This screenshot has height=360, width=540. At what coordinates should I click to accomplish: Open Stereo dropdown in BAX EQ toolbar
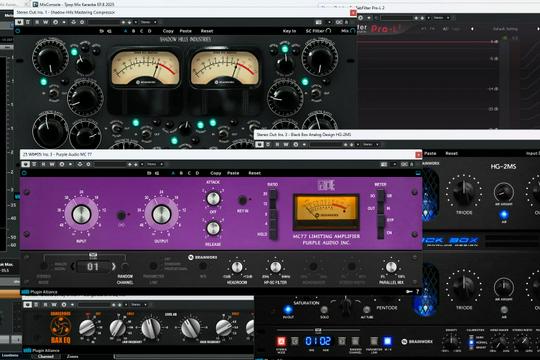[x=139, y=305]
